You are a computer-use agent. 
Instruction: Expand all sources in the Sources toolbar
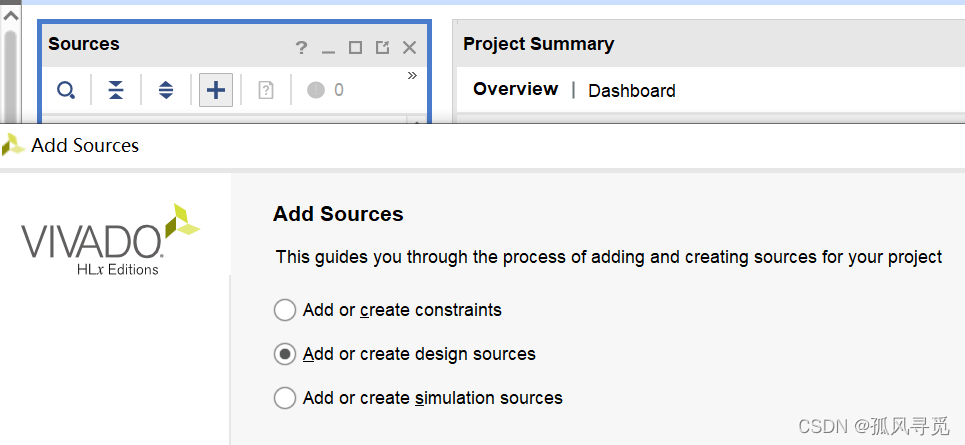coord(166,90)
